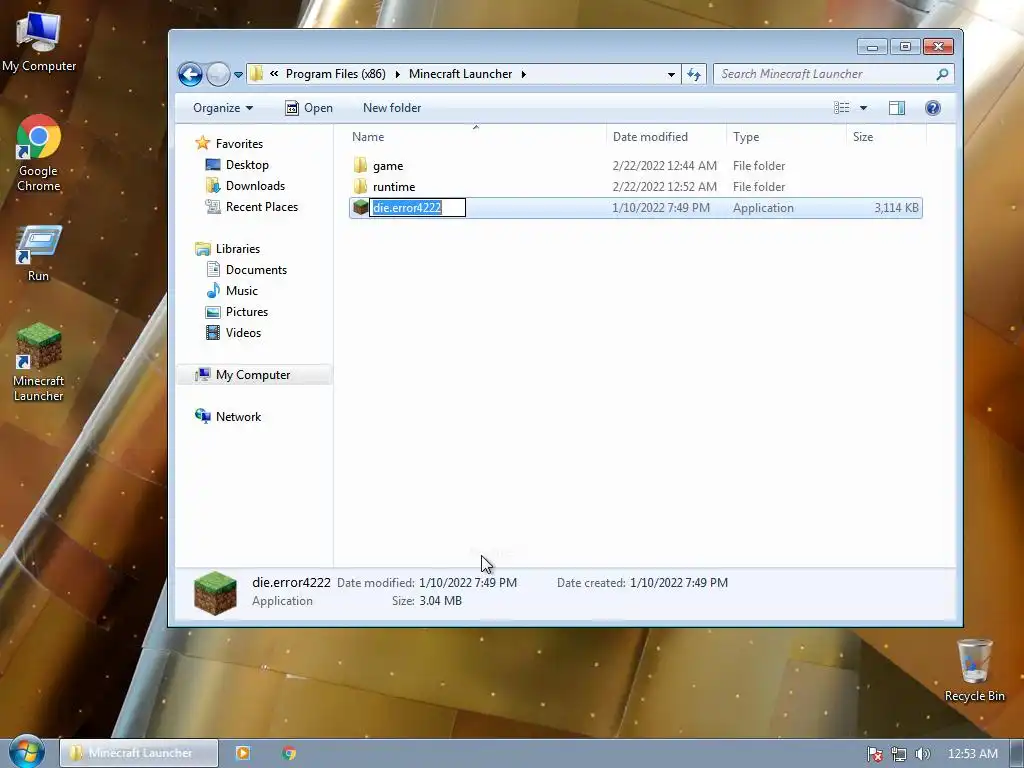
Task: Sort by Size column header
Action: point(886,136)
